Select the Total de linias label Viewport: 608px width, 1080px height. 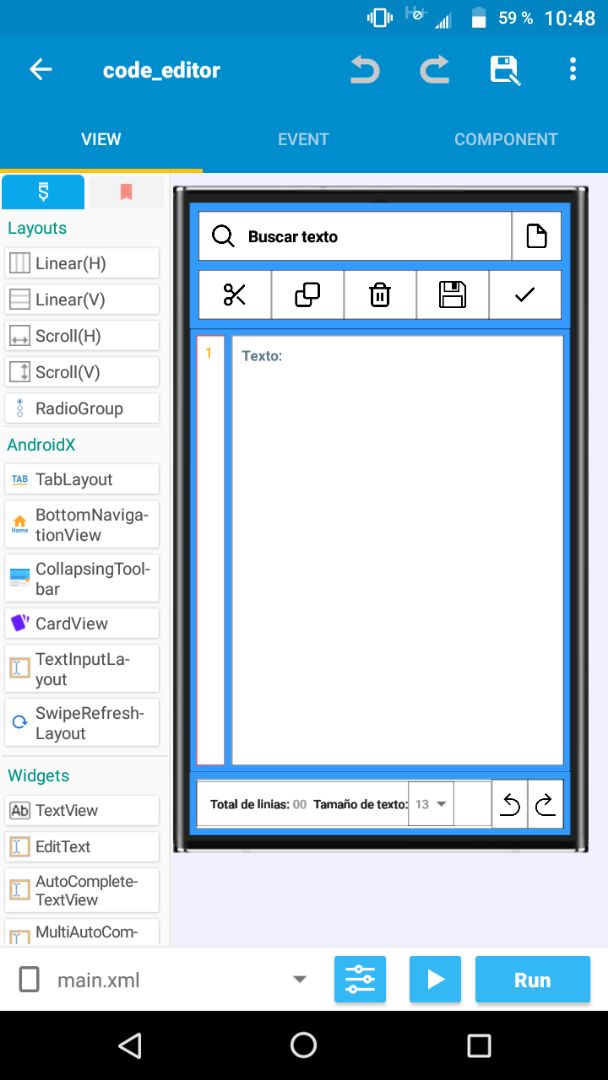(x=249, y=804)
